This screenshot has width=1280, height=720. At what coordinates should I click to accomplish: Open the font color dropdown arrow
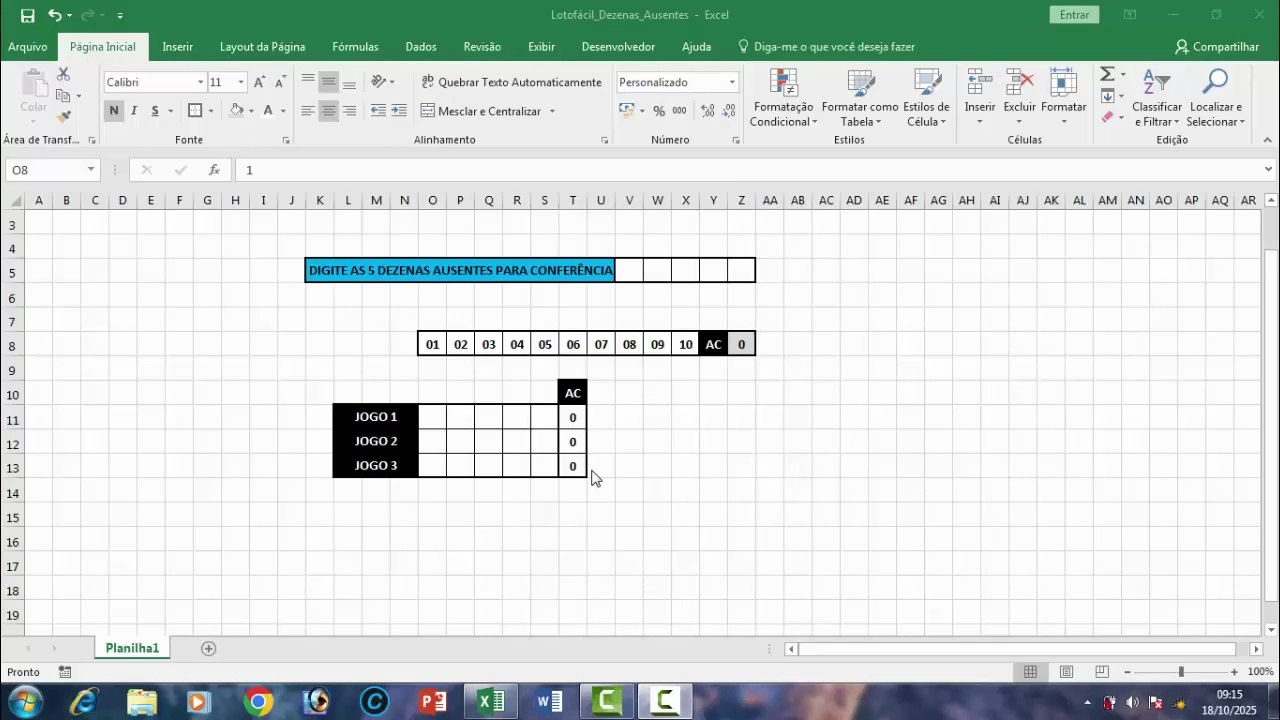click(283, 111)
